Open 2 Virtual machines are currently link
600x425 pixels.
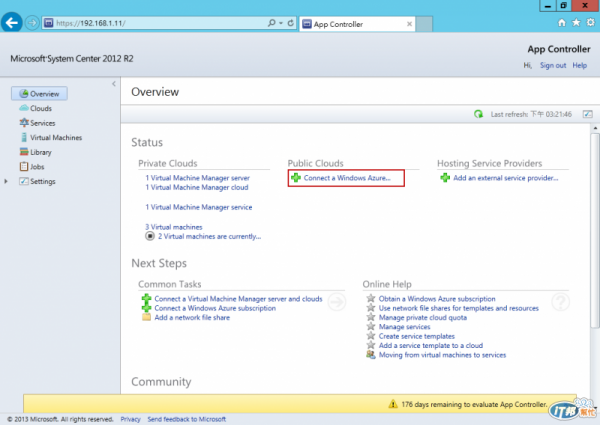pyautogui.click(x=209, y=236)
